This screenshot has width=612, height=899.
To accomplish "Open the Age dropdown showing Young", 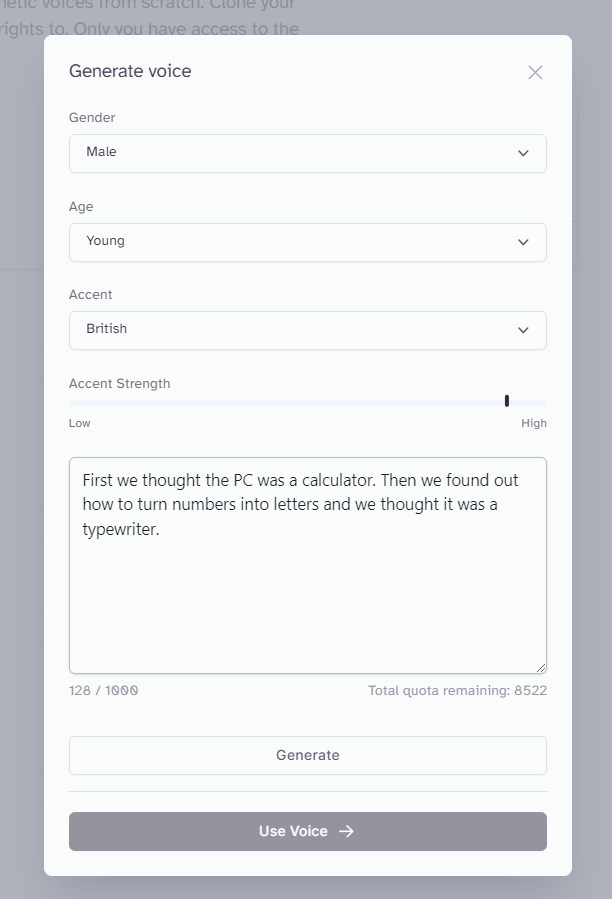I will pyautogui.click(x=307, y=242).
